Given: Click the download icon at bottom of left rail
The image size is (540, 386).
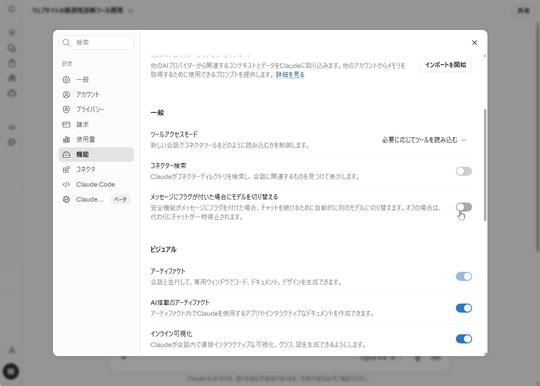Looking at the screenshot, I should click(12, 350).
